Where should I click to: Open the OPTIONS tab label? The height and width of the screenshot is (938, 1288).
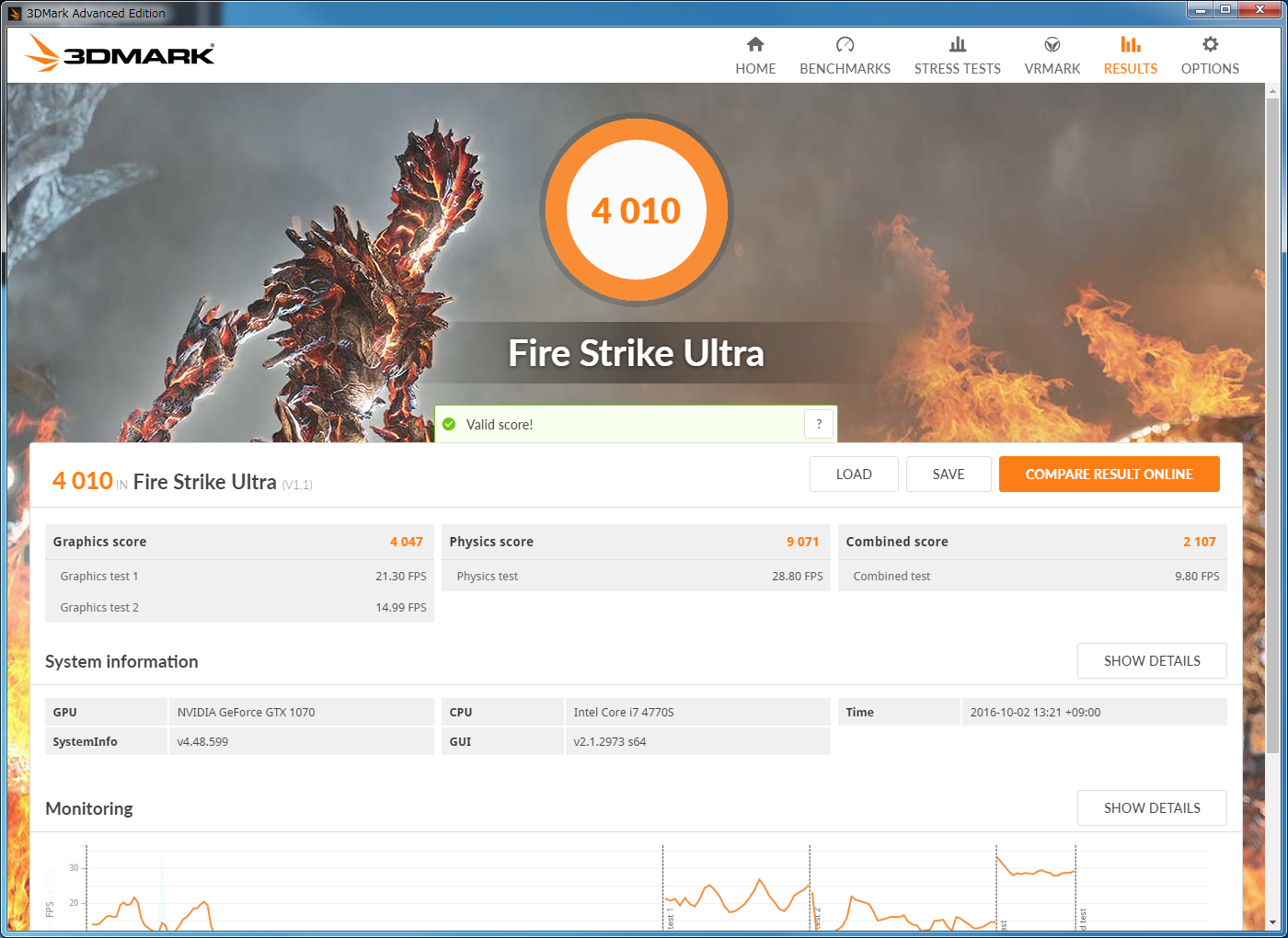tap(1210, 69)
